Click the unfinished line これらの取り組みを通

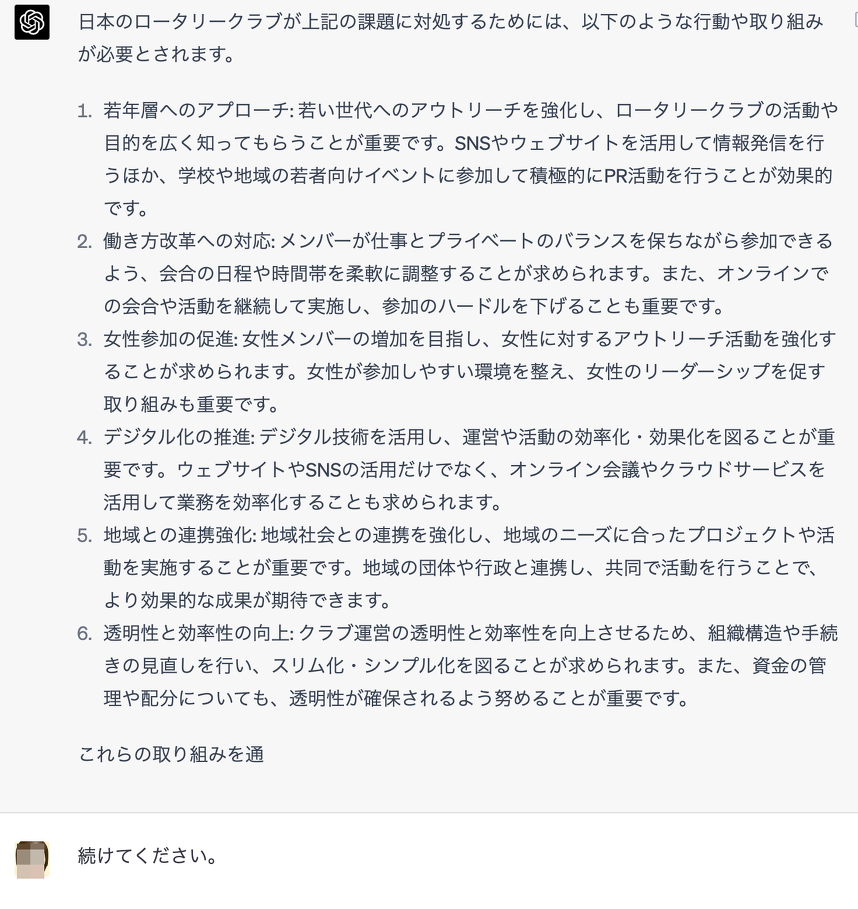[171, 754]
